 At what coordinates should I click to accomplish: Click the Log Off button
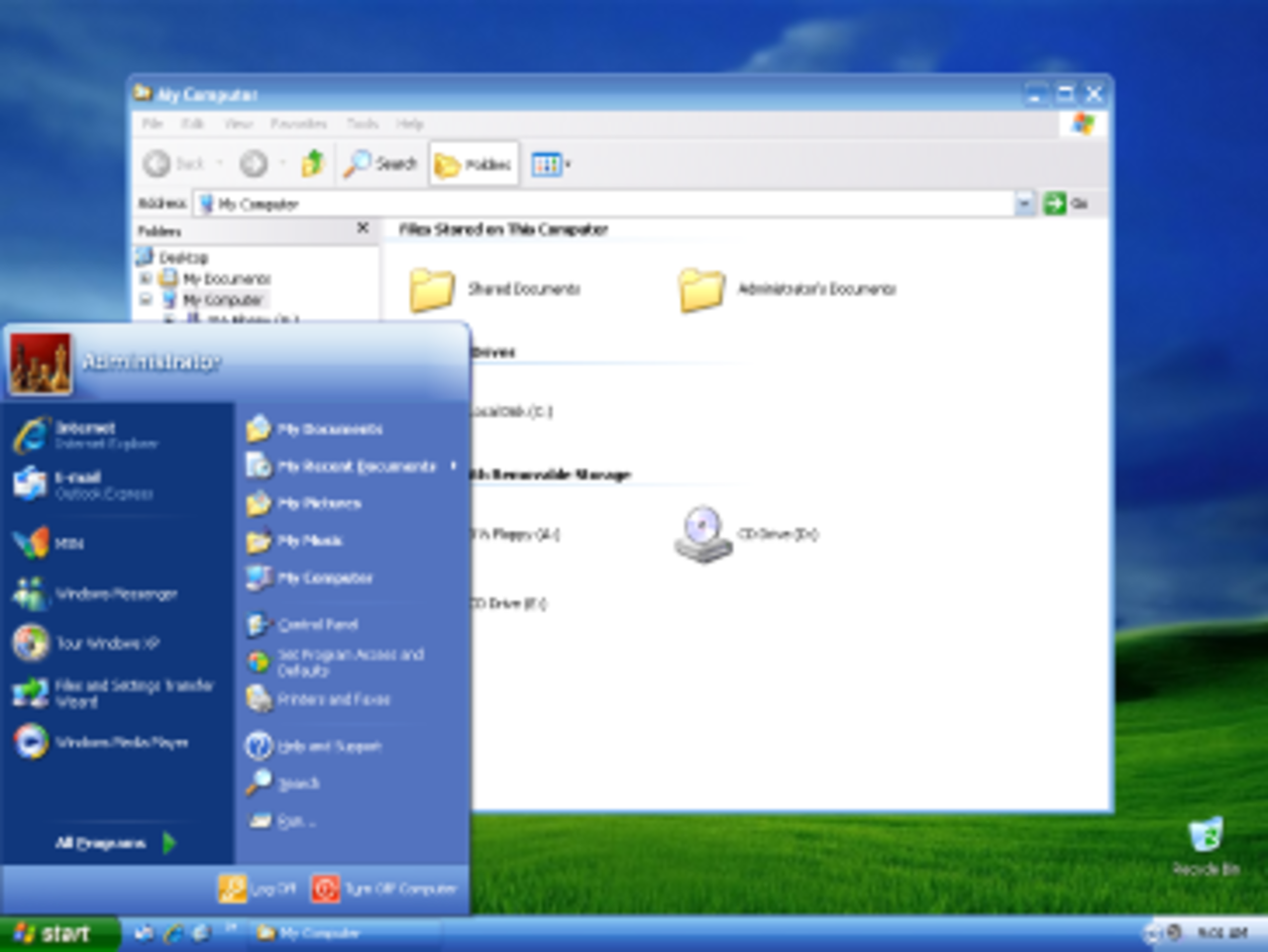click(x=258, y=889)
